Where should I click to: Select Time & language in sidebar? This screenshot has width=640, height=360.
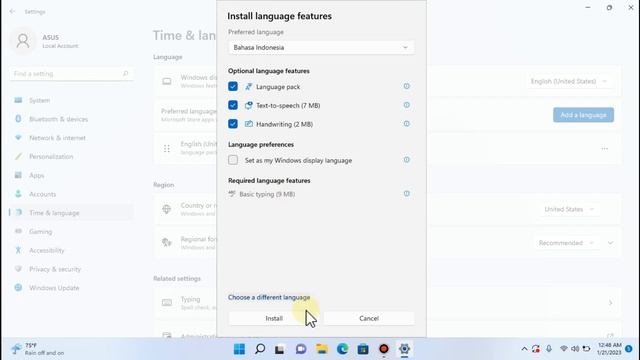click(71, 213)
